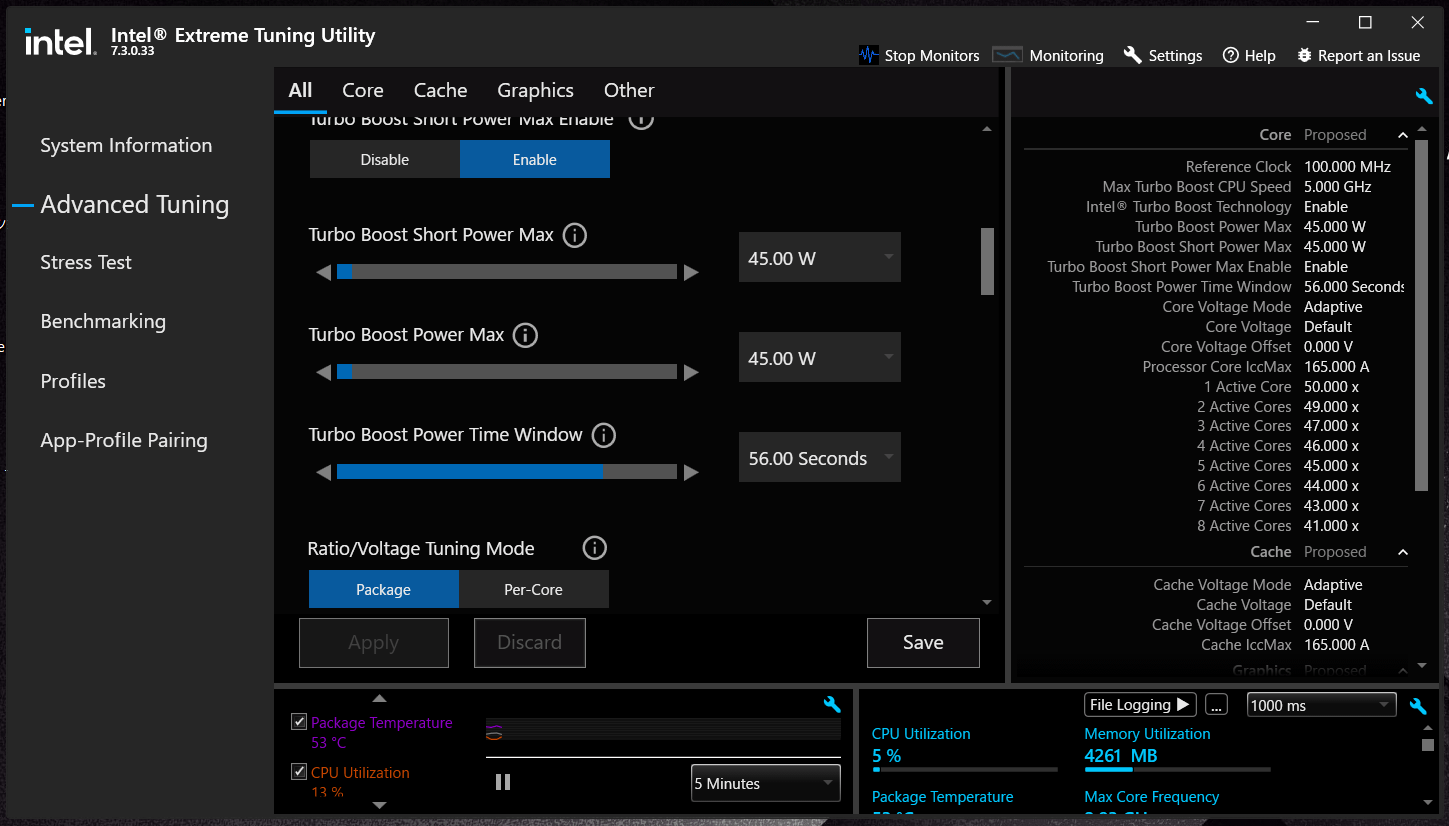Click the tuning settings vertical scrollbar thumb
The width and height of the screenshot is (1449, 826).
tap(987, 261)
